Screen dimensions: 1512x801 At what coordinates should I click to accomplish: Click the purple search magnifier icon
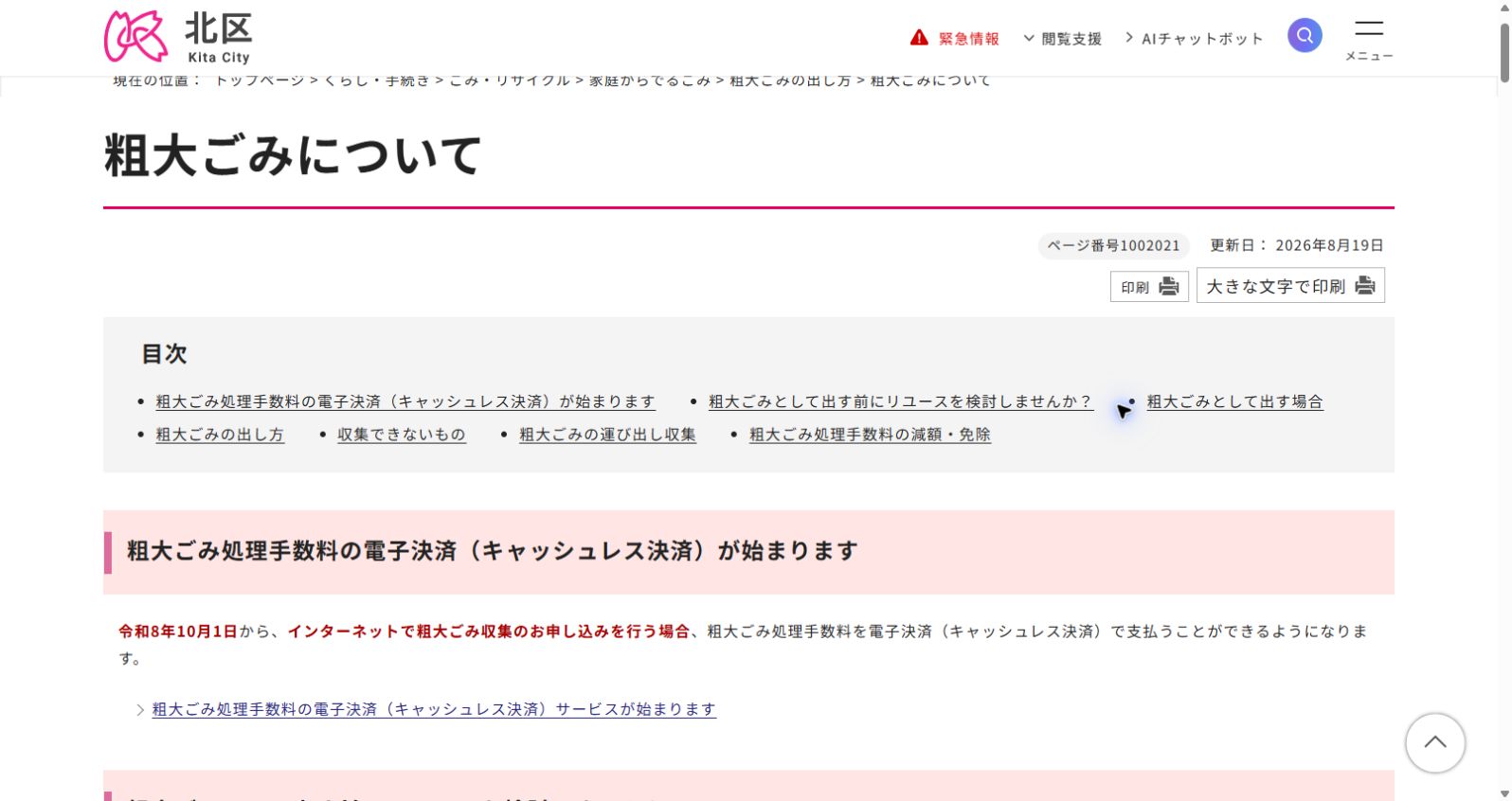[1305, 36]
